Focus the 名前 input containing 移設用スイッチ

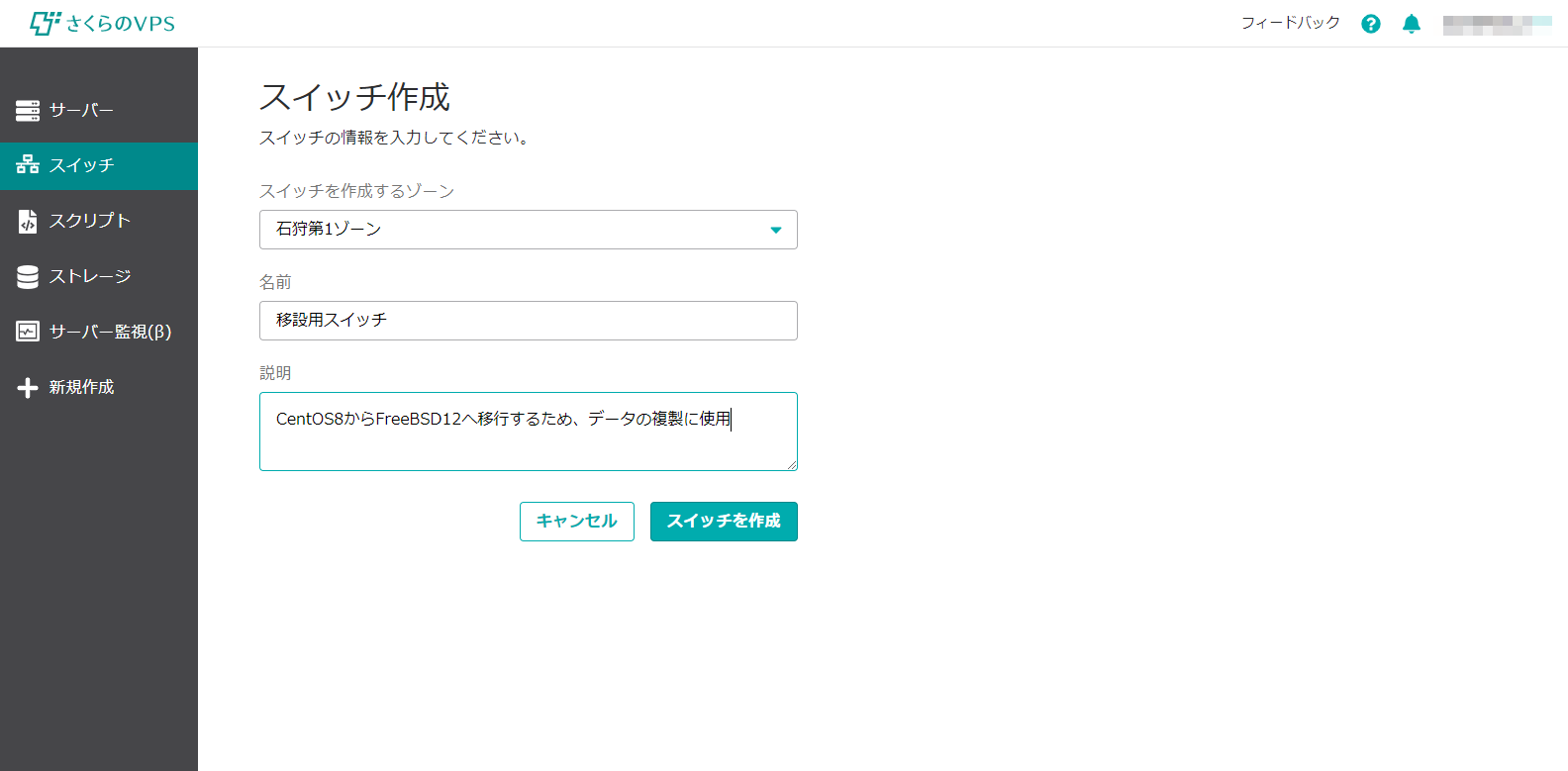528,321
